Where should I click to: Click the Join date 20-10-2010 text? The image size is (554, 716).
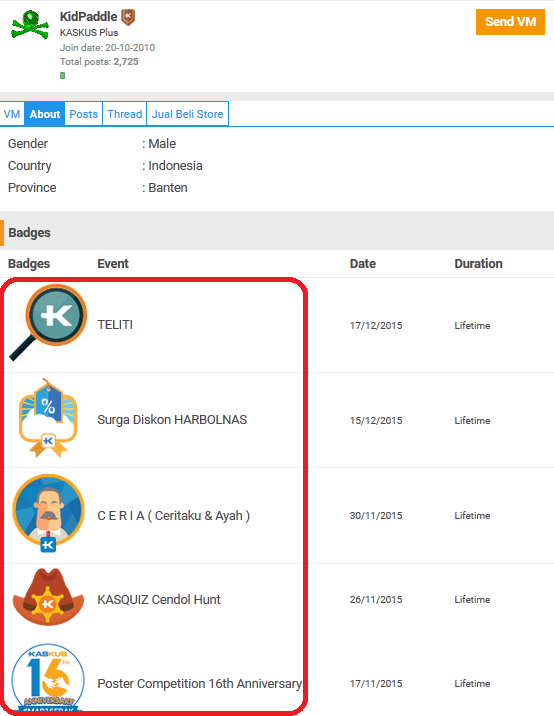tap(107, 47)
